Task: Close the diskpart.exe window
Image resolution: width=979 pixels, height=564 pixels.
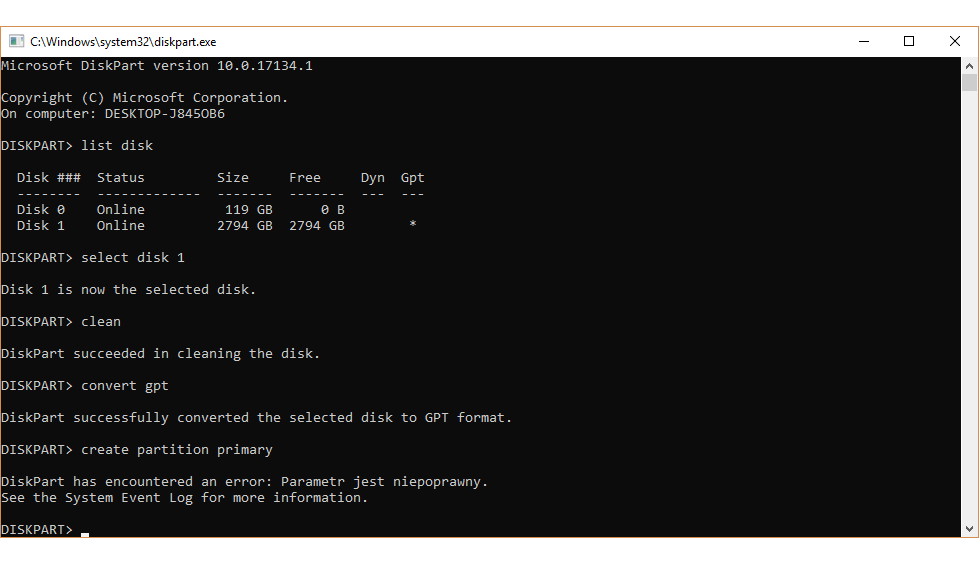Action: tap(955, 41)
